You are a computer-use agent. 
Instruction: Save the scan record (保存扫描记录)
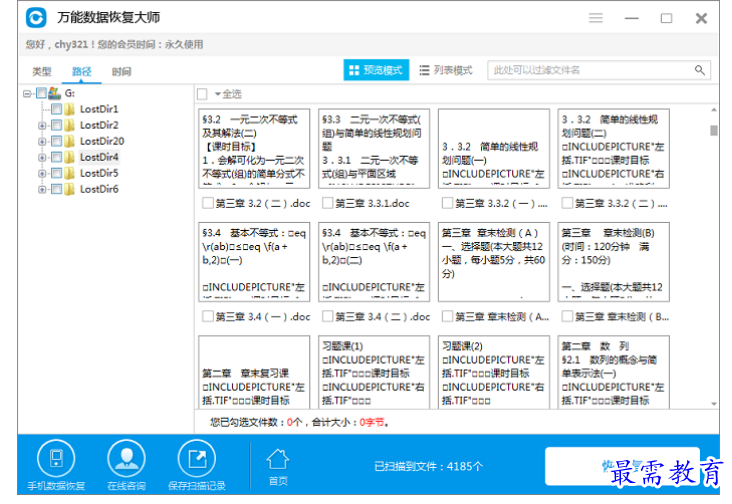(197, 465)
